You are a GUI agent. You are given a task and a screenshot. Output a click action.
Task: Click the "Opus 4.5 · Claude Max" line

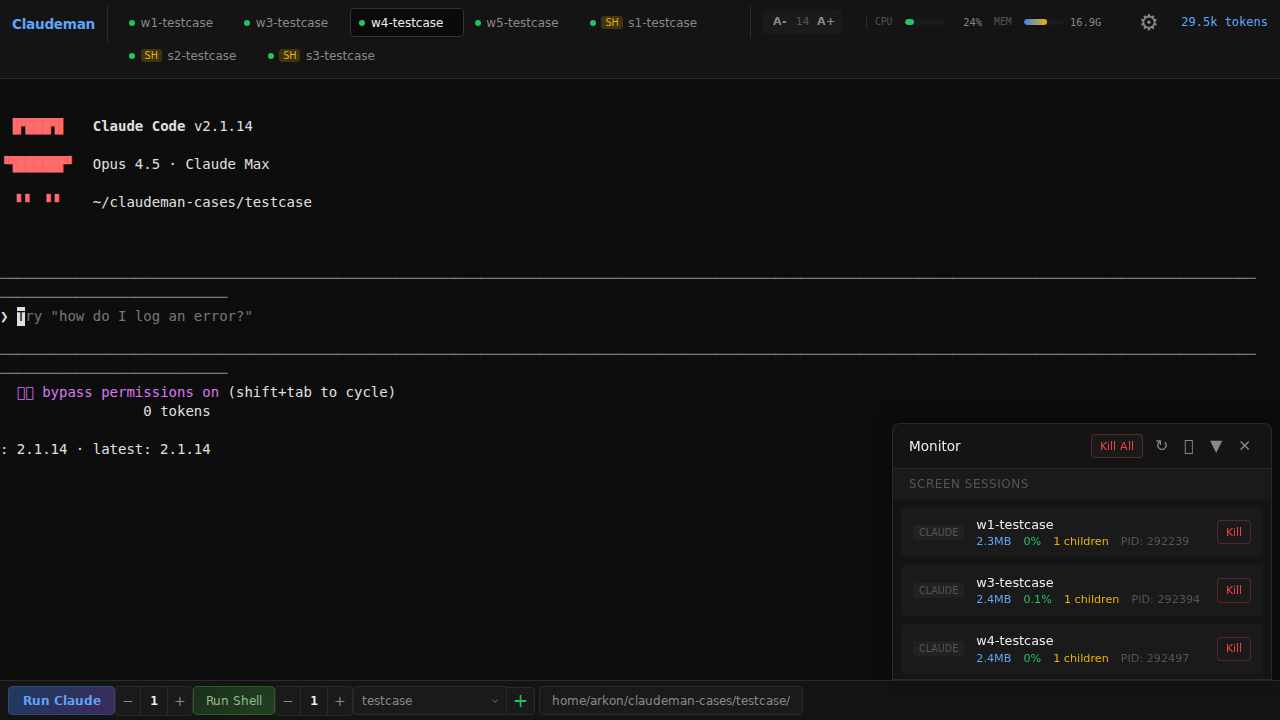(181, 164)
